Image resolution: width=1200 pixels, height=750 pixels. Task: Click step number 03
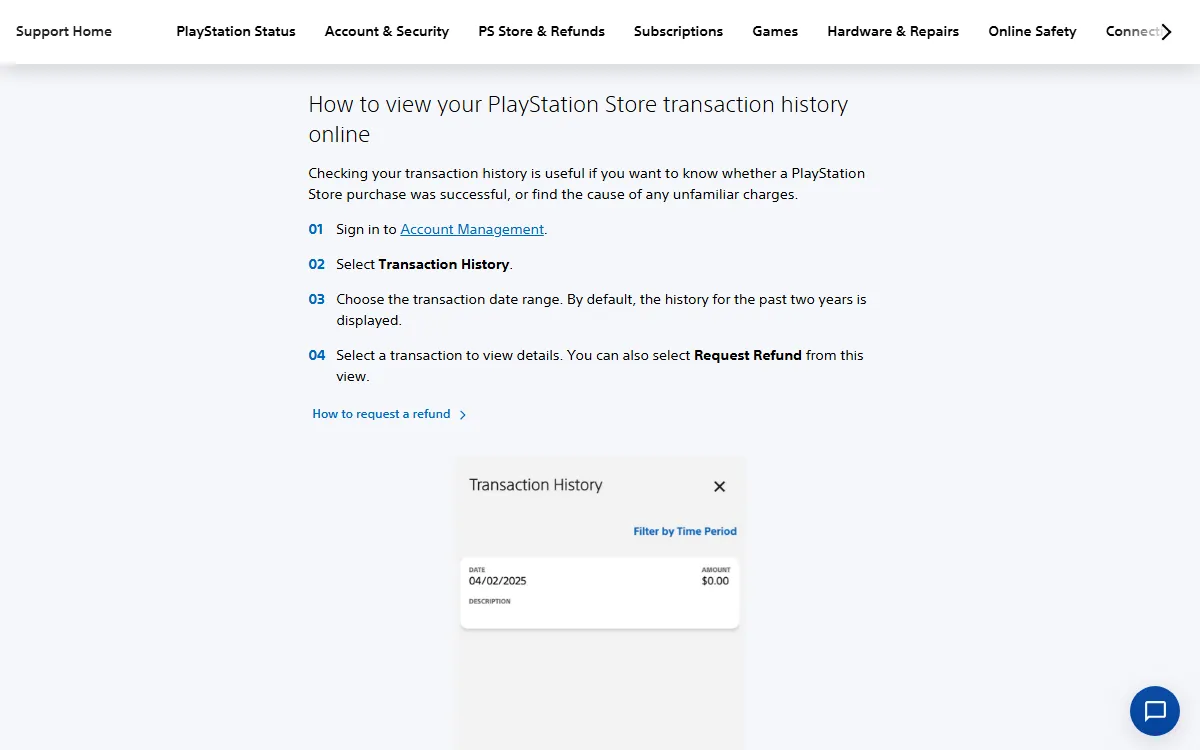click(316, 299)
